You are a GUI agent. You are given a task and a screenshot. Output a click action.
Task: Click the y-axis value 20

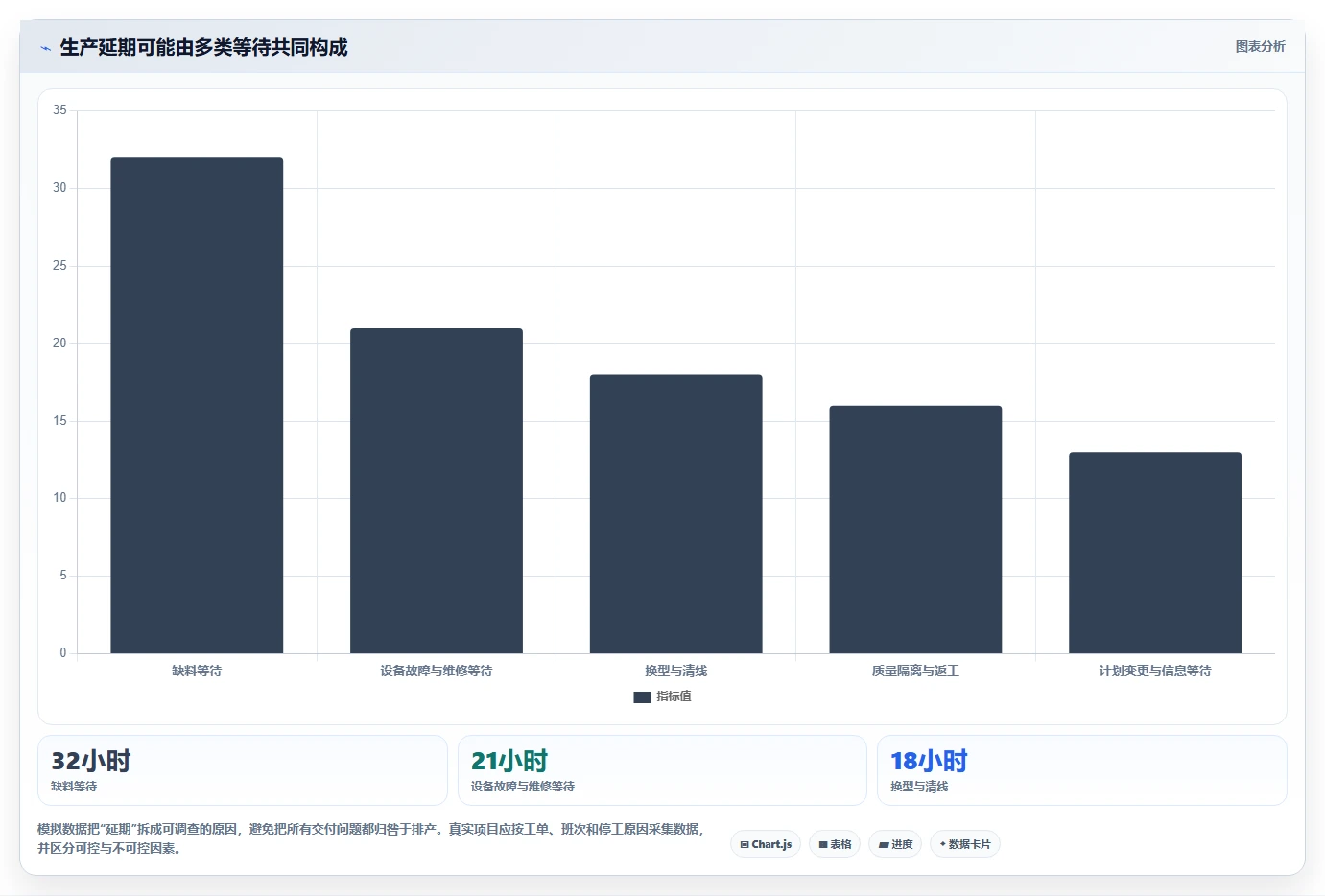[x=59, y=343]
